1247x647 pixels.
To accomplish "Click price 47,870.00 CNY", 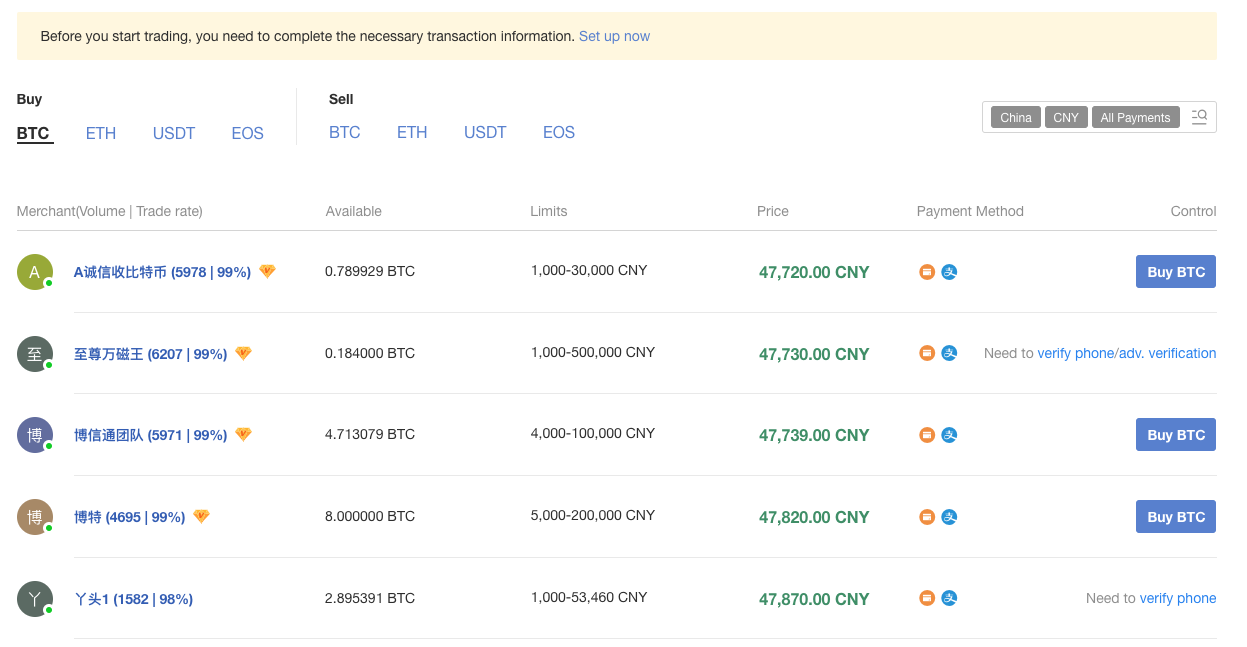I will (x=814, y=599).
